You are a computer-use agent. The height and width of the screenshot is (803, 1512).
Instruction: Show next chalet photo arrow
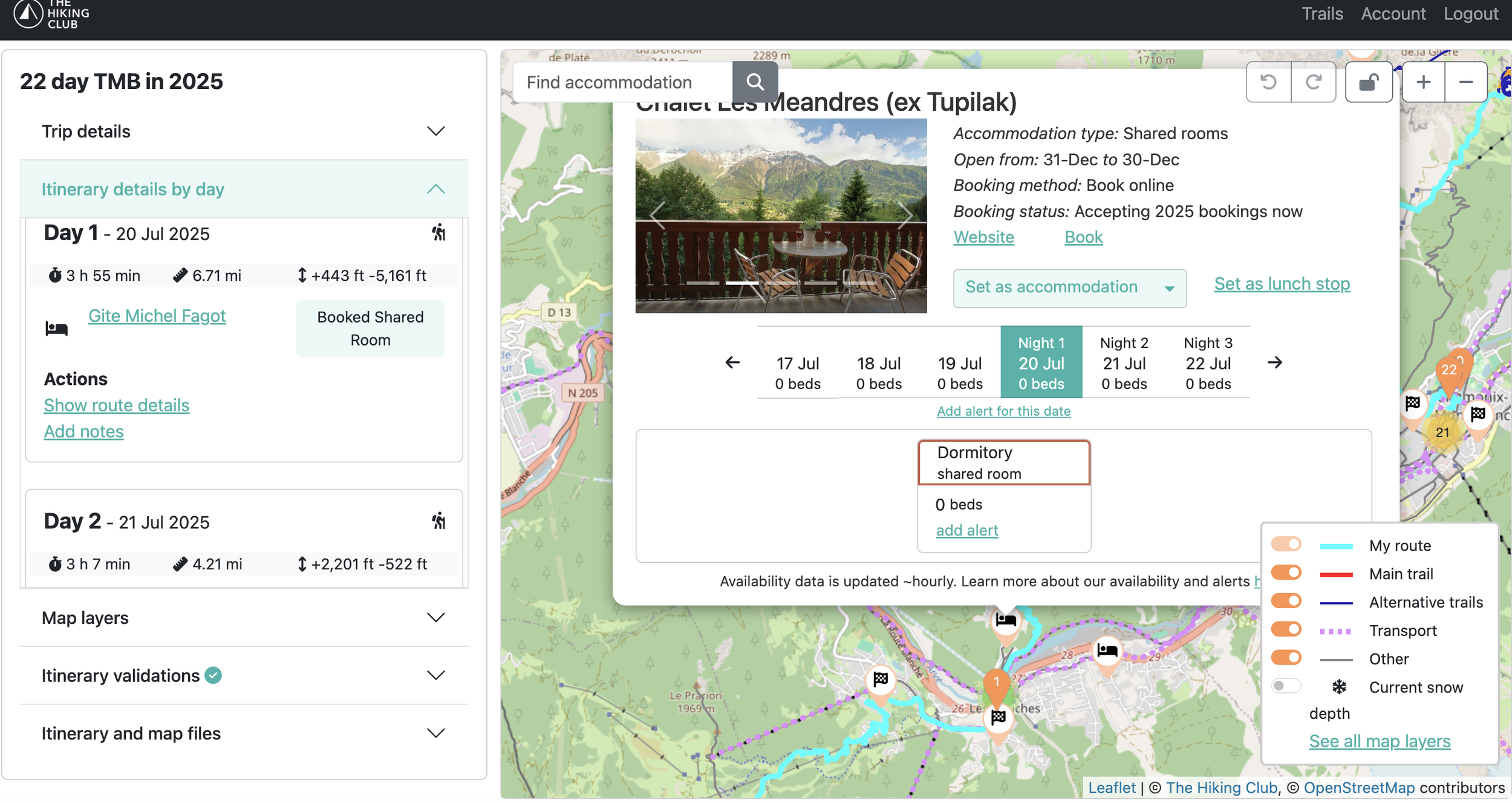[x=905, y=215]
